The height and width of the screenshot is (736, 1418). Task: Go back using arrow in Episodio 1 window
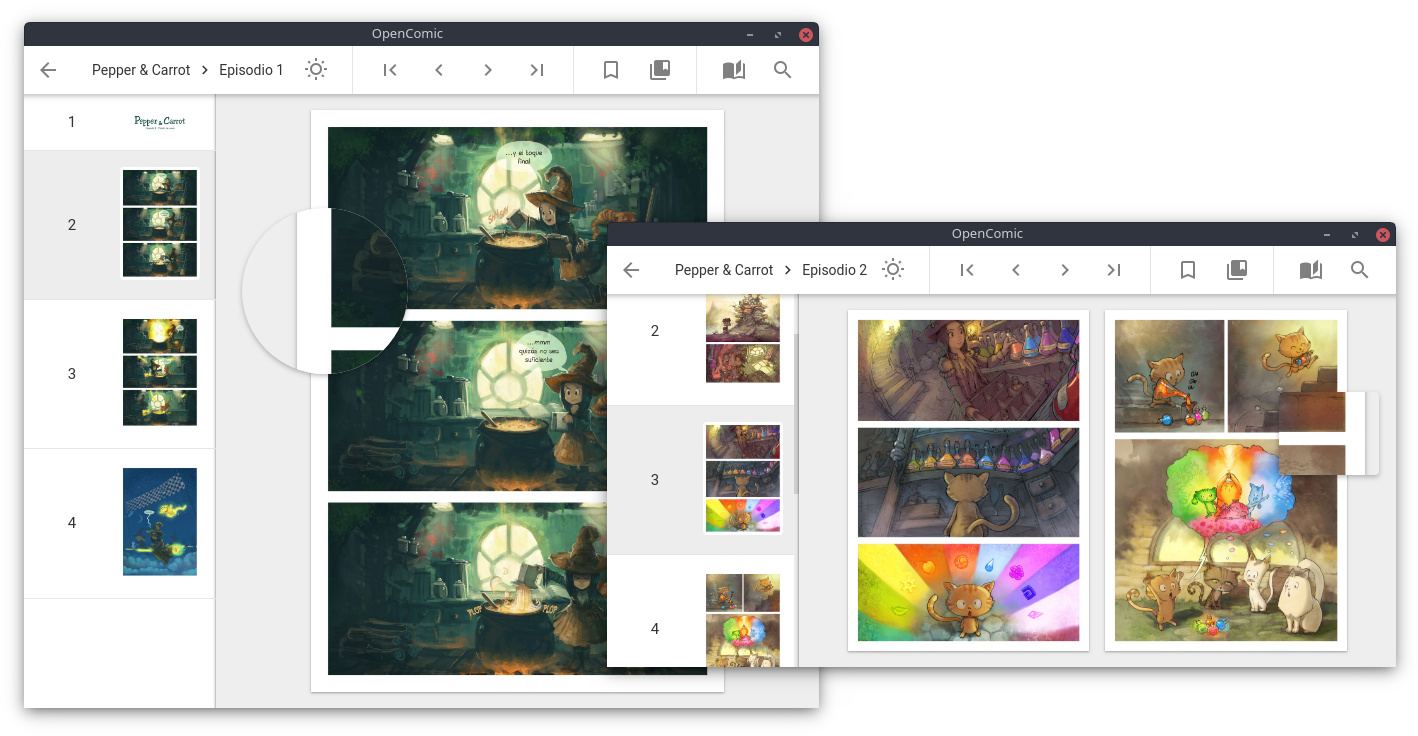pyautogui.click(x=48, y=70)
